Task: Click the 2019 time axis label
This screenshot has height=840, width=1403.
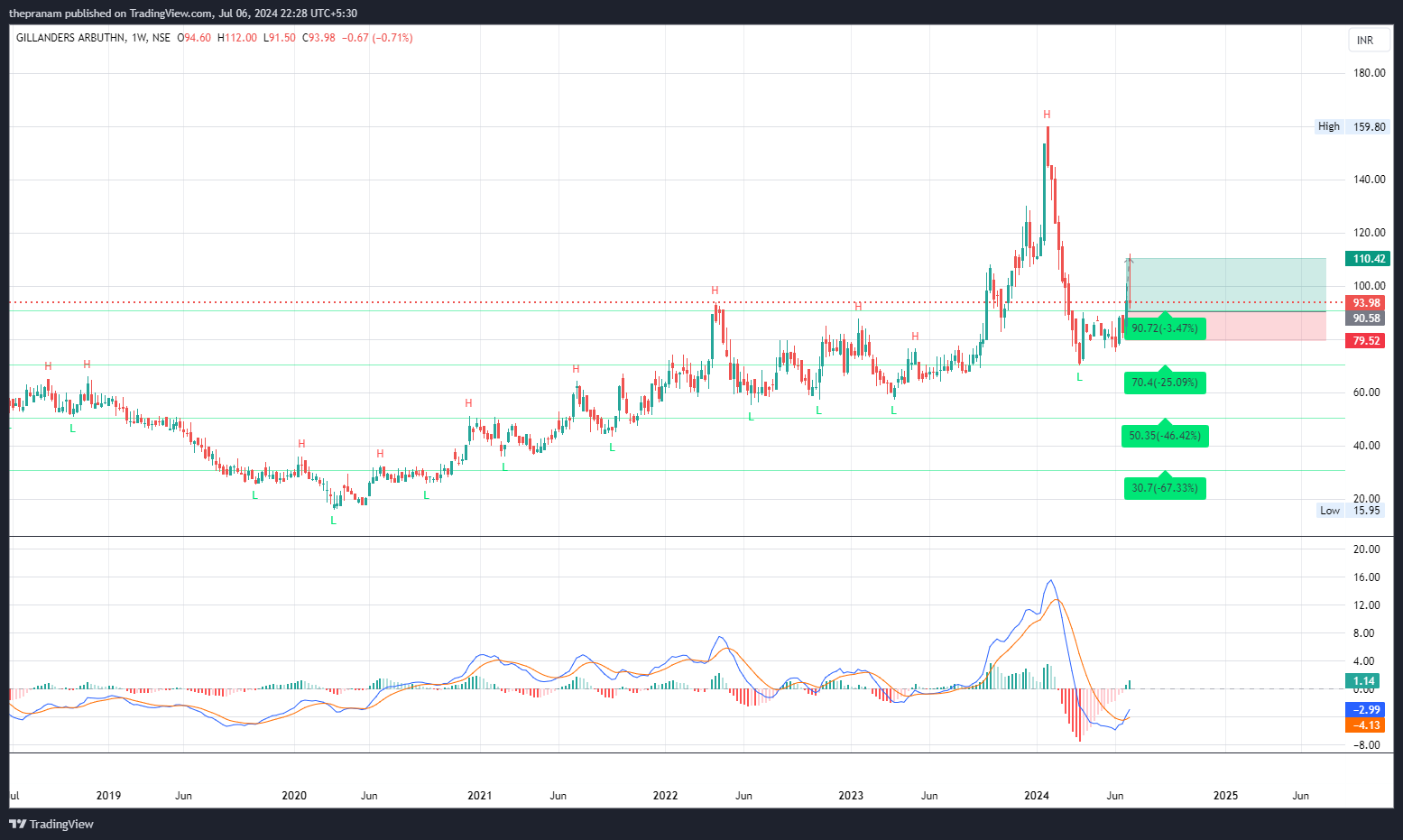Action: click(108, 796)
